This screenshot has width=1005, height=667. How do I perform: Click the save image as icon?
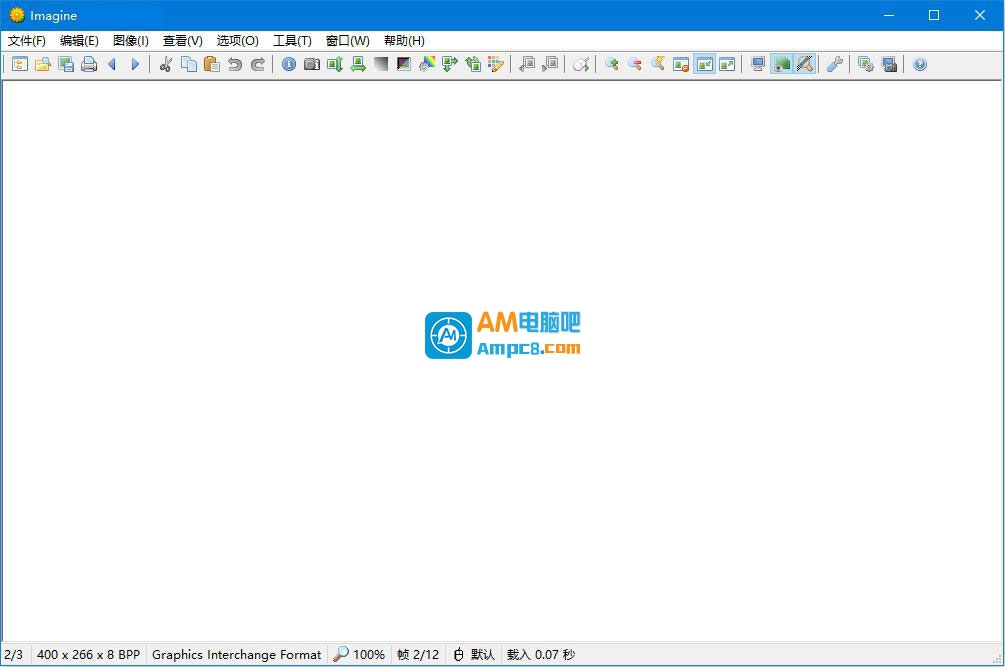(x=66, y=64)
